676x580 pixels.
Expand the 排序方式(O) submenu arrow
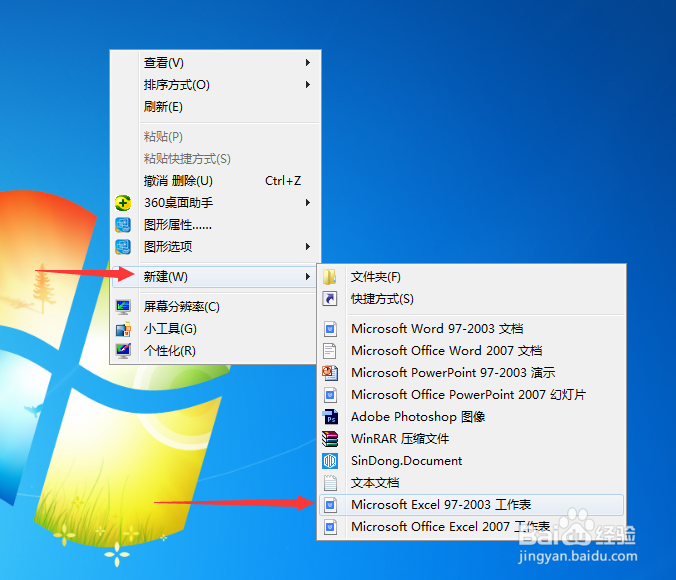[307, 85]
